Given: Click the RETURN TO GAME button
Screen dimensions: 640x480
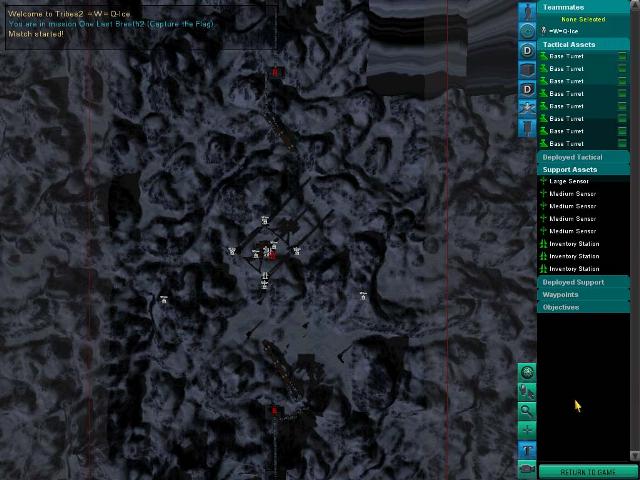Looking at the screenshot, I should (588, 472).
